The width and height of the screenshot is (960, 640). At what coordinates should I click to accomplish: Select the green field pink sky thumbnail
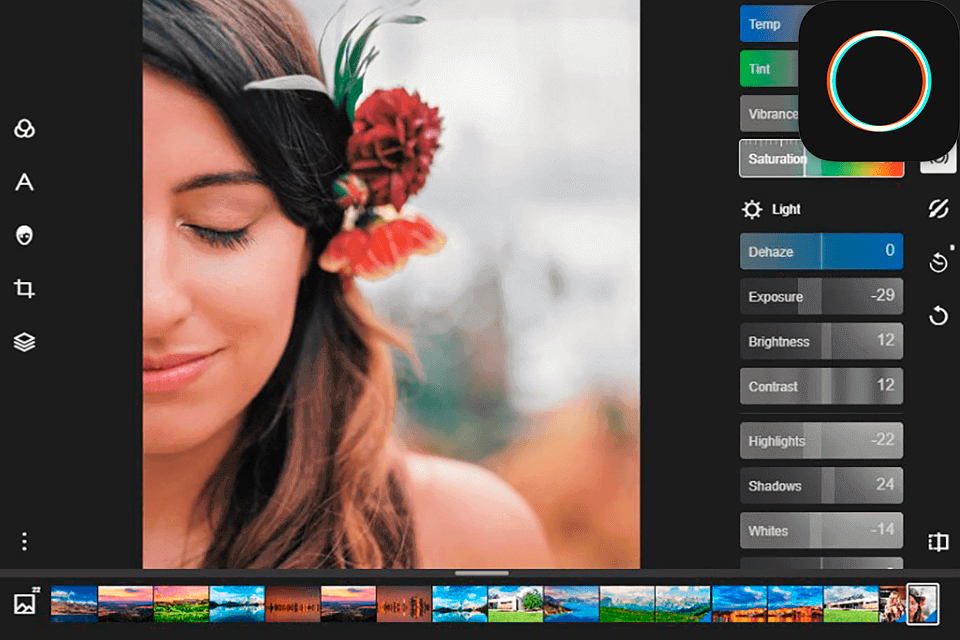tap(181, 604)
